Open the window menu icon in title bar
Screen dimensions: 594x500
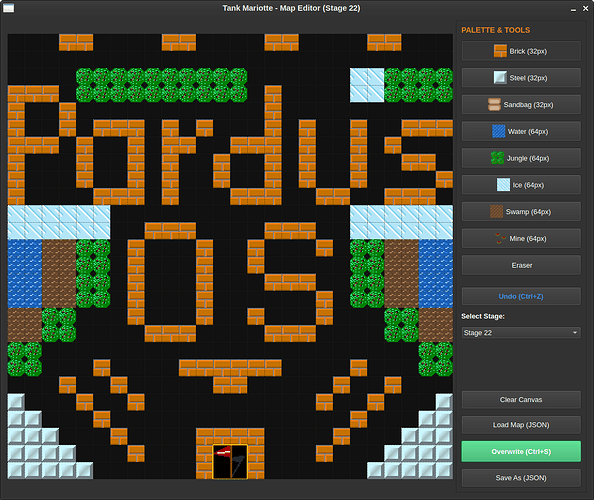8,8
